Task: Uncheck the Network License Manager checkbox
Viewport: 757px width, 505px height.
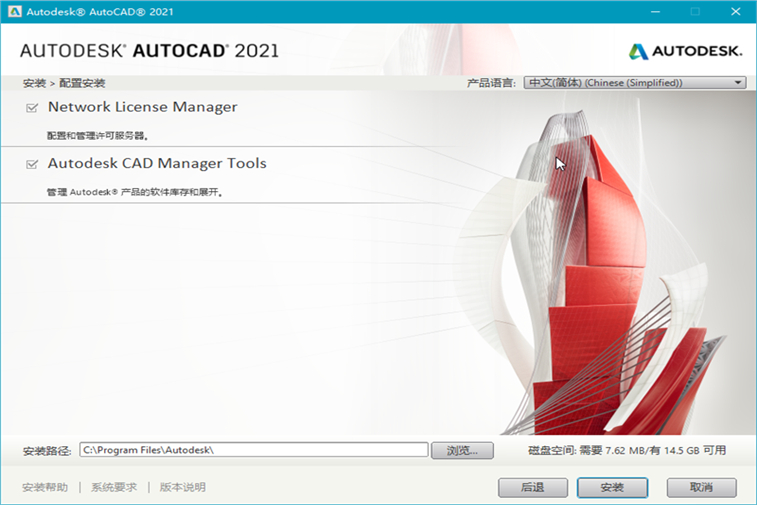Action: click(x=32, y=108)
